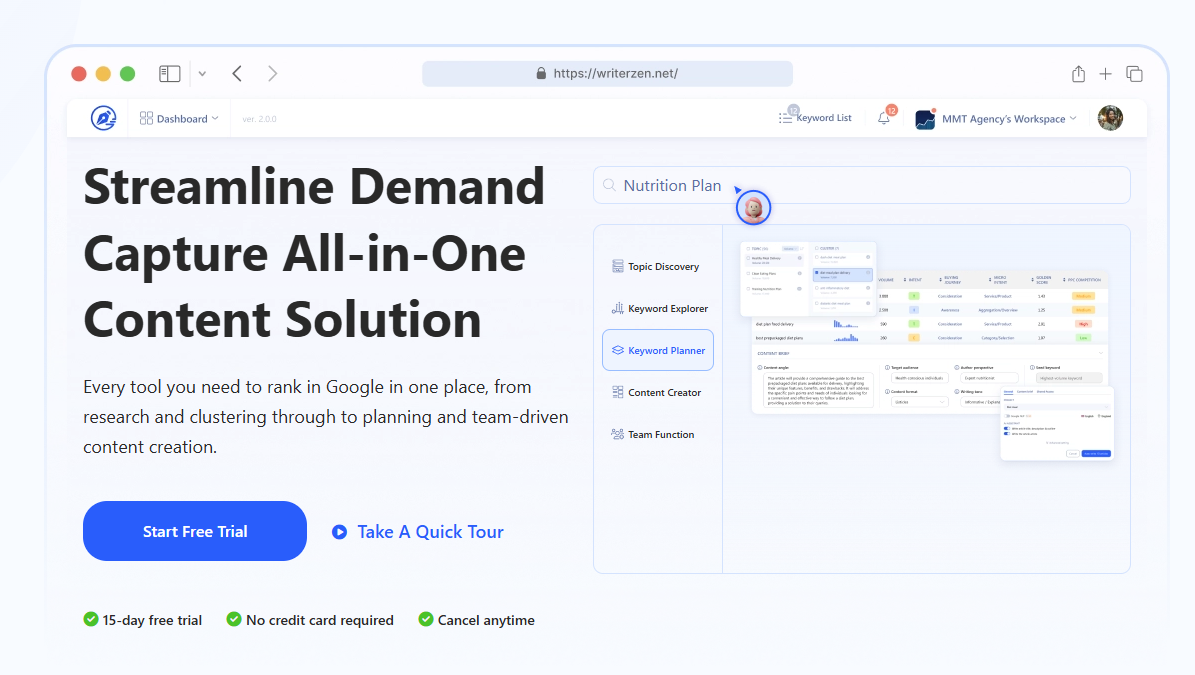The width and height of the screenshot is (1195, 675).
Task: Switch to the Keyword Planner tab
Action: click(658, 350)
